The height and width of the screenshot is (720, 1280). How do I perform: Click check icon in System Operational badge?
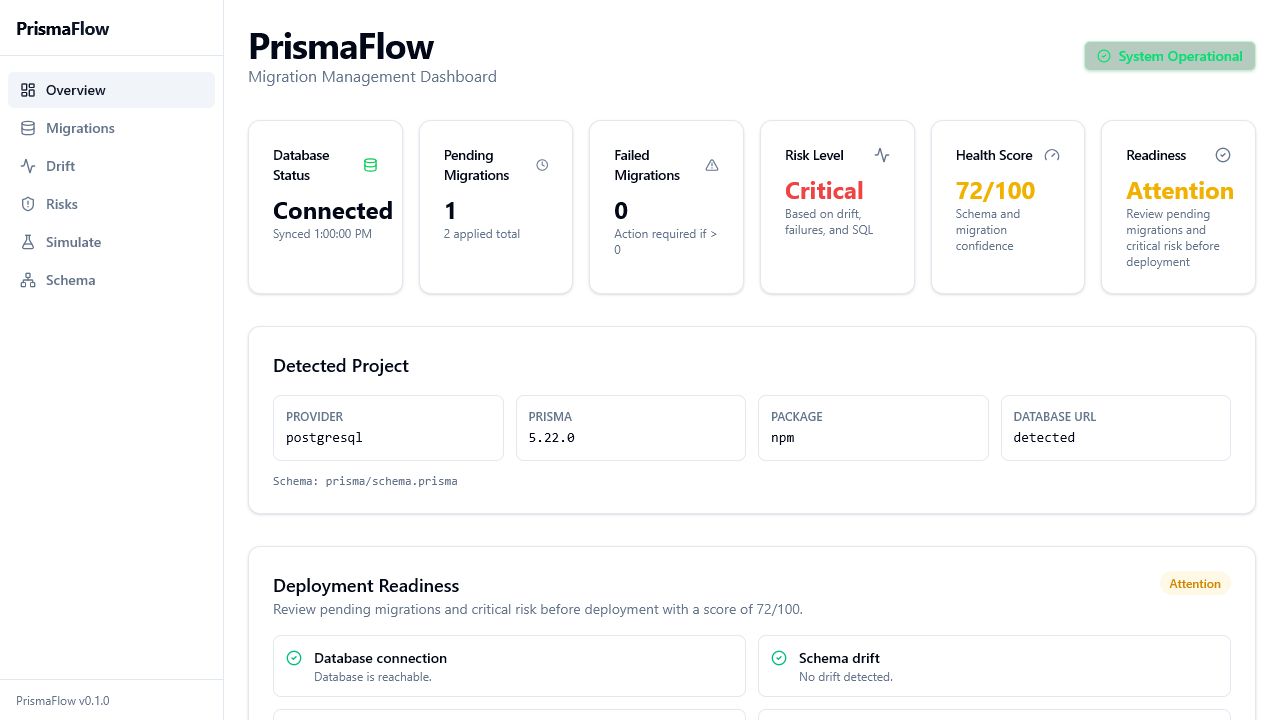[1104, 56]
